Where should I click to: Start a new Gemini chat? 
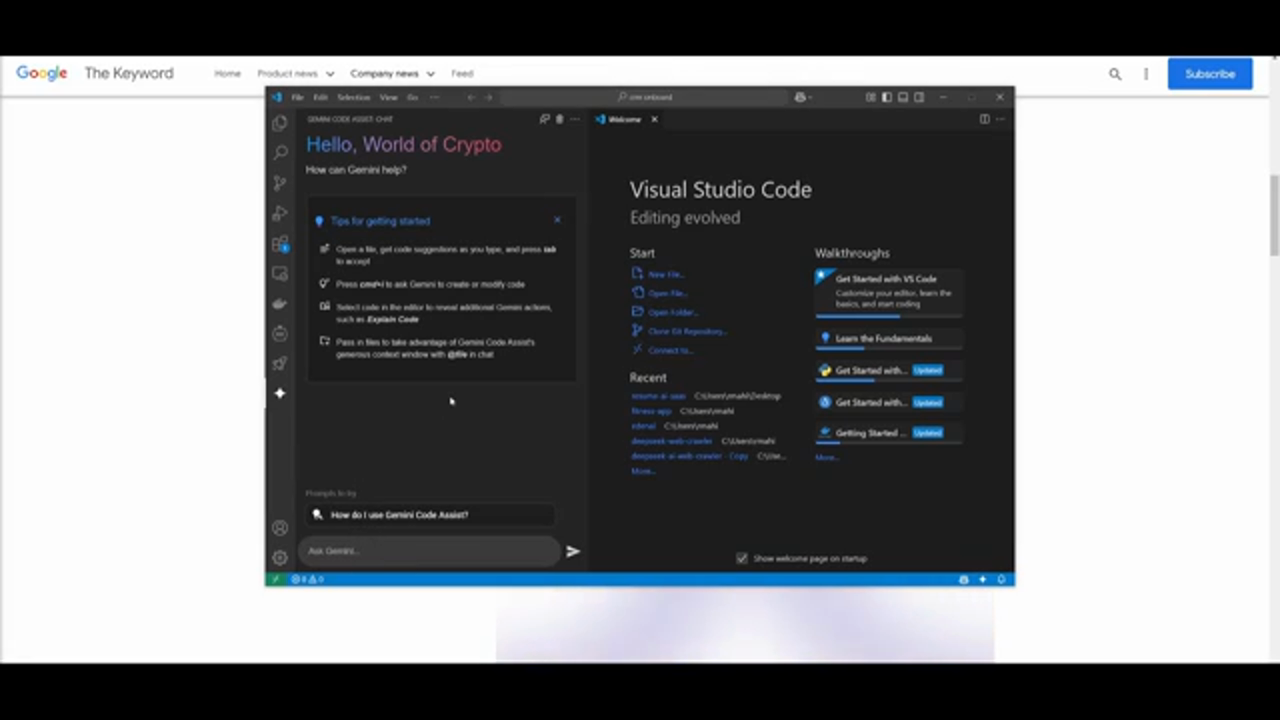(545, 119)
